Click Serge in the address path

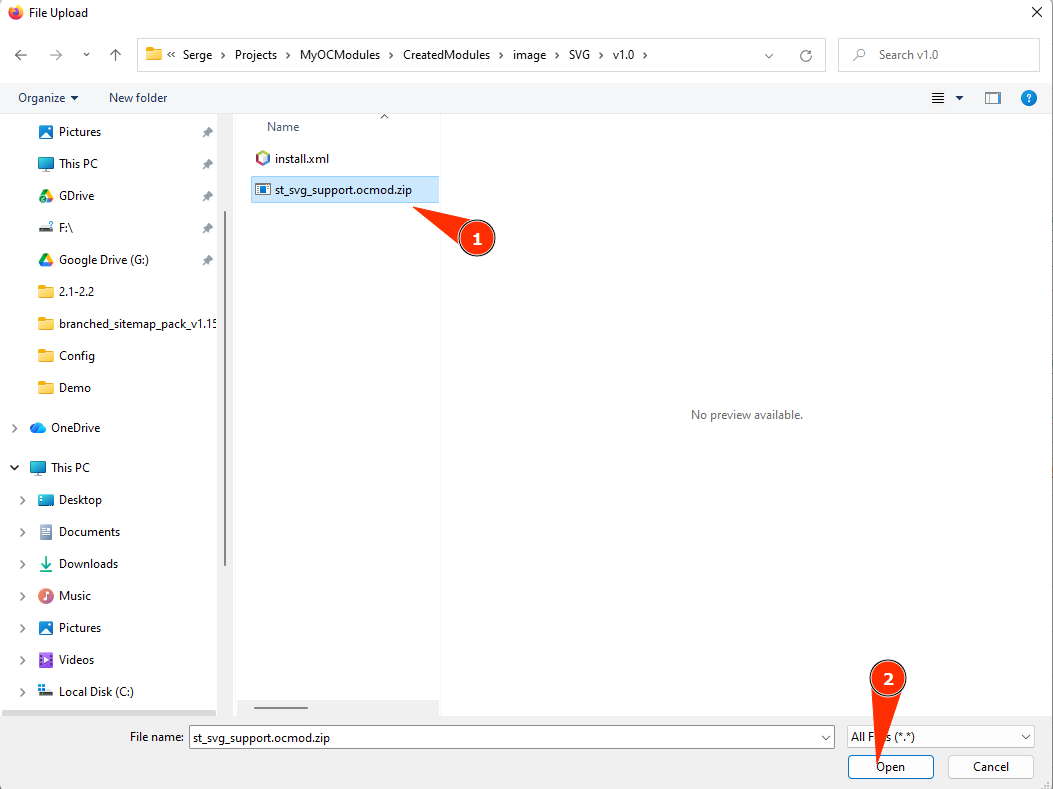(x=197, y=55)
